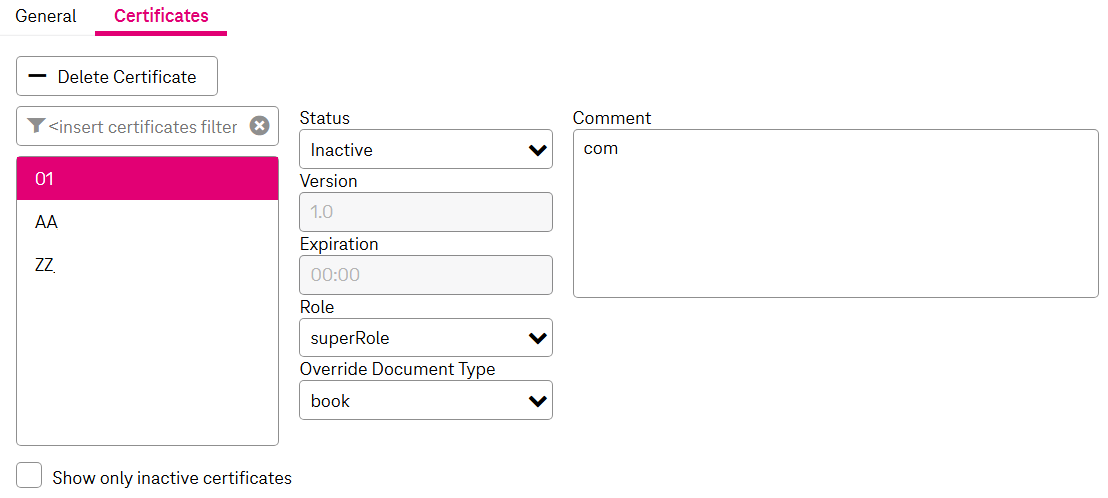The height and width of the screenshot is (498, 1108).
Task: Click the 'Show only inactive certificates' label
Action: click(x=171, y=478)
